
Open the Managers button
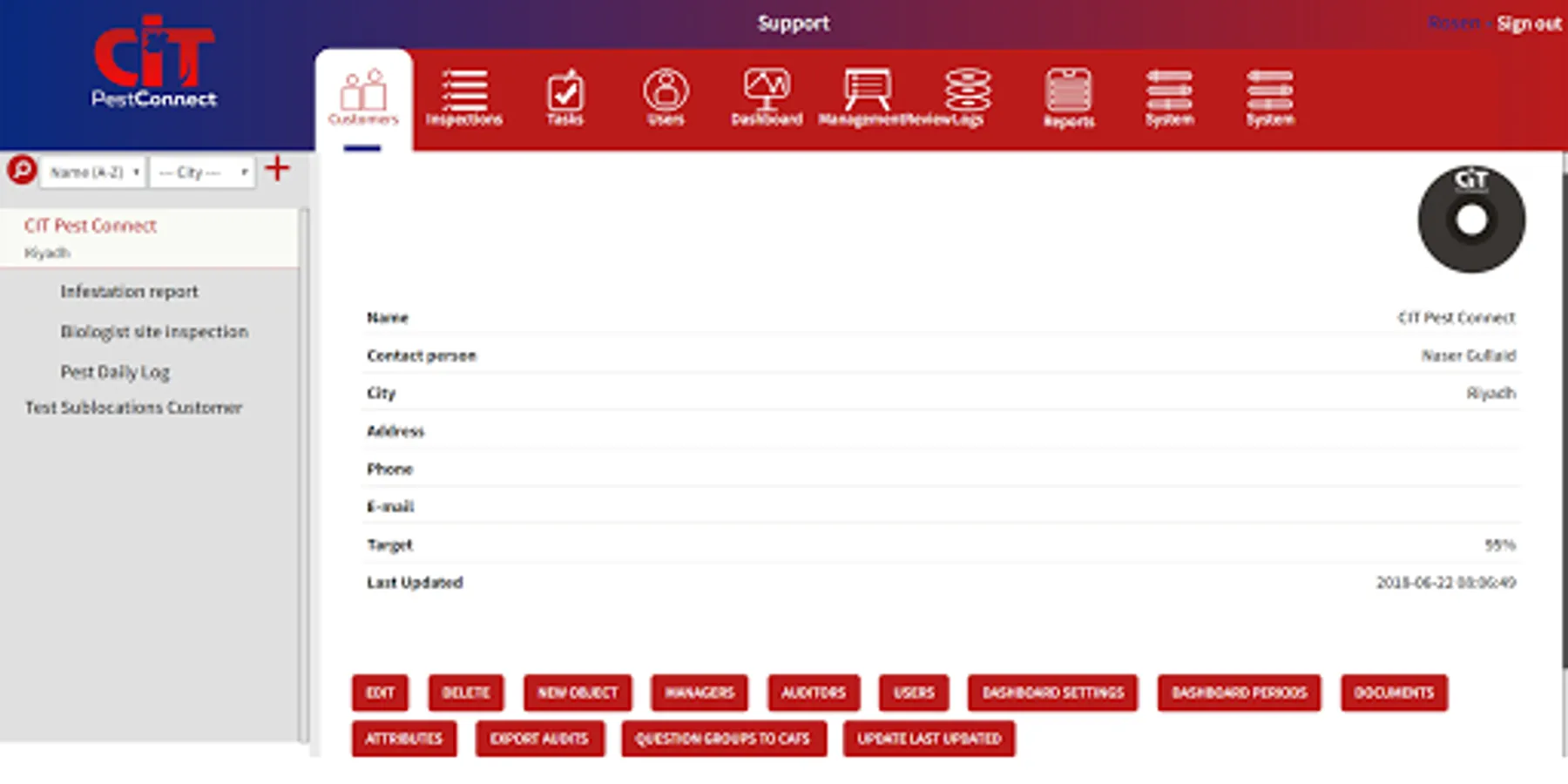tap(700, 693)
